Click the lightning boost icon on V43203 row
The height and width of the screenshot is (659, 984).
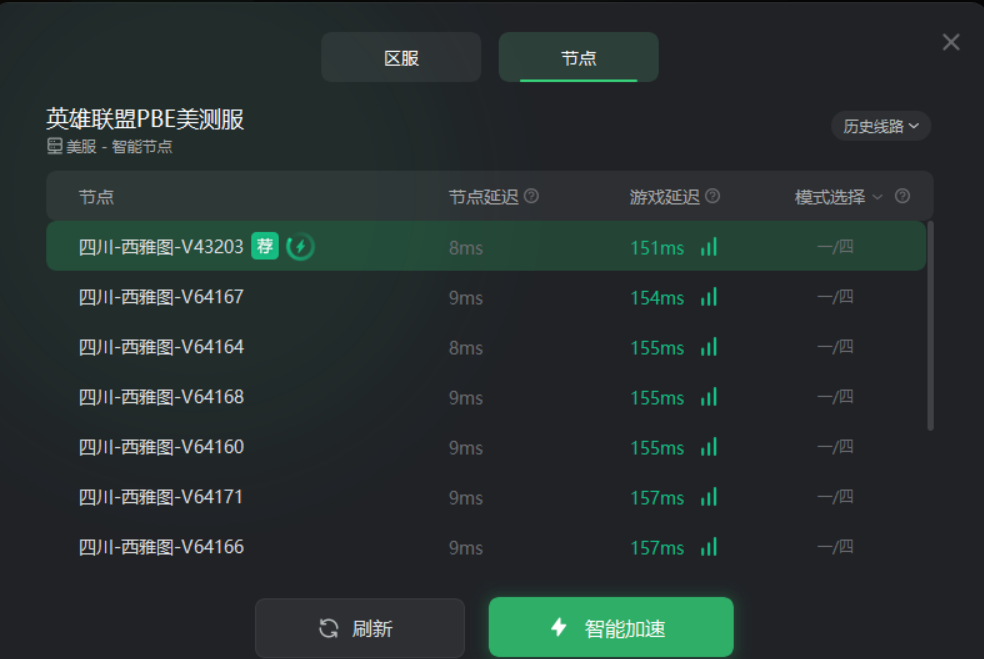point(300,246)
